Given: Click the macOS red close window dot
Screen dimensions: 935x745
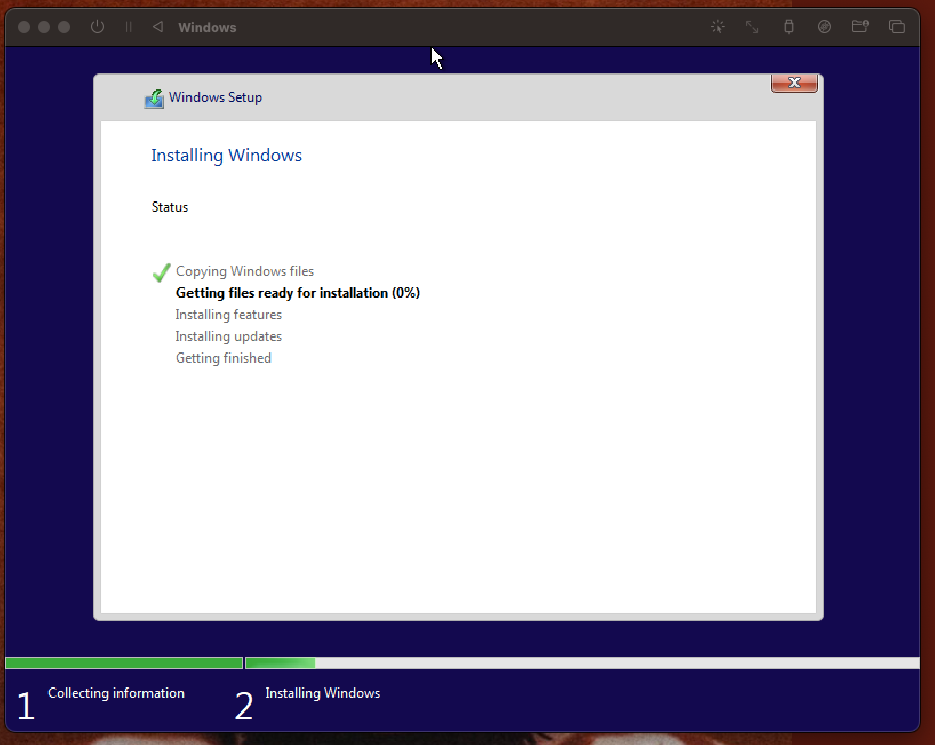Looking at the screenshot, I should pos(24,27).
